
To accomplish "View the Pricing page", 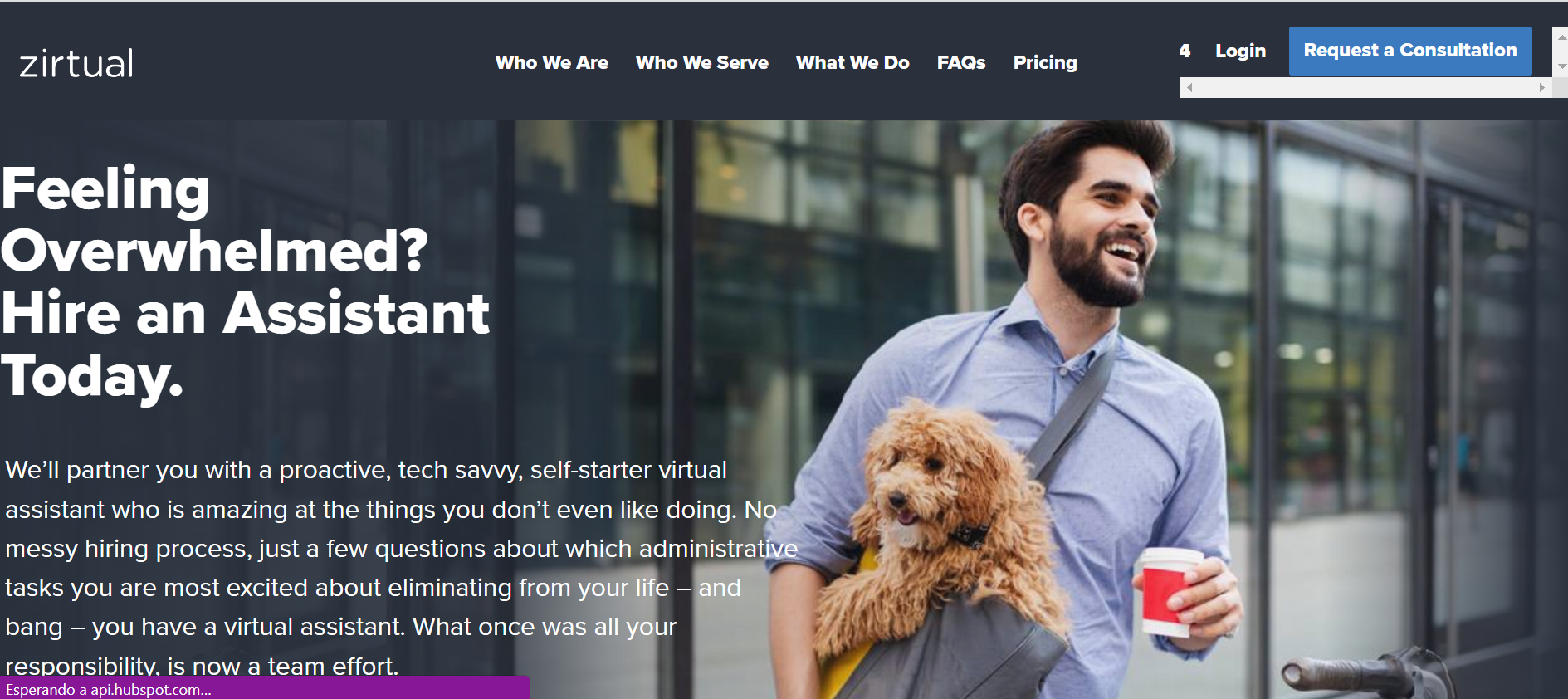I will pos(1045,63).
